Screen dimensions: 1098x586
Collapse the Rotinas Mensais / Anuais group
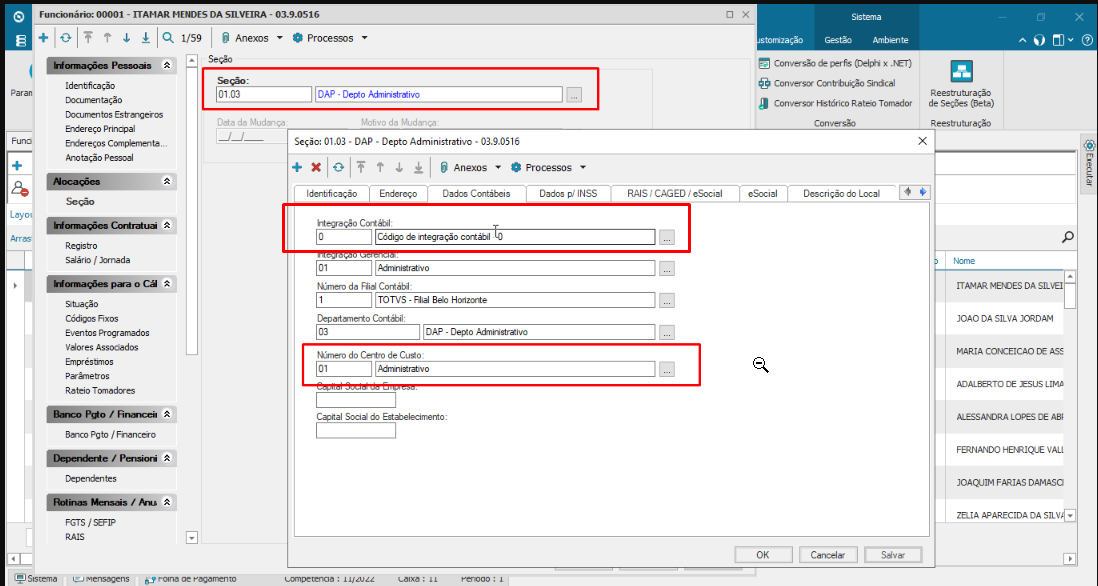coord(167,503)
